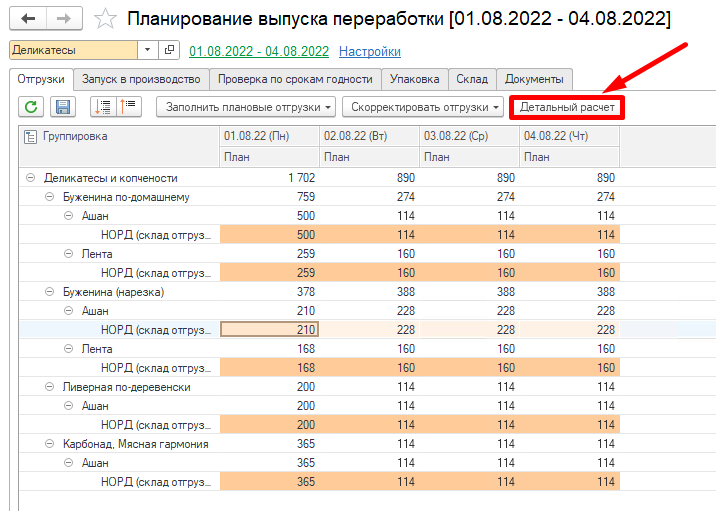
Task: Go to the Упаковка tab
Action: point(415,79)
